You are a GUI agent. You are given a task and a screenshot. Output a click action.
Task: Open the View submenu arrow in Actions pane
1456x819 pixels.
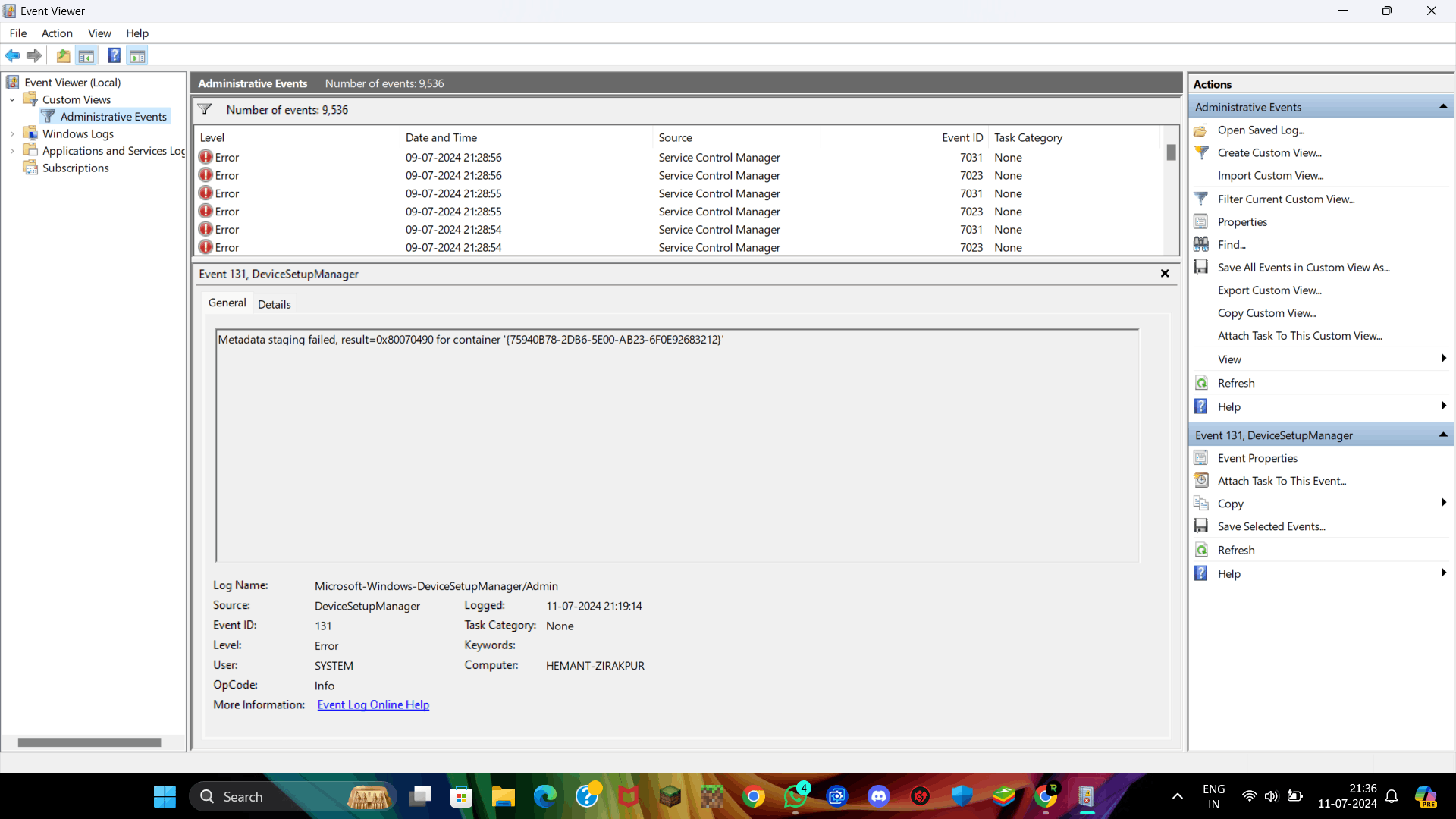point(1443,359)
